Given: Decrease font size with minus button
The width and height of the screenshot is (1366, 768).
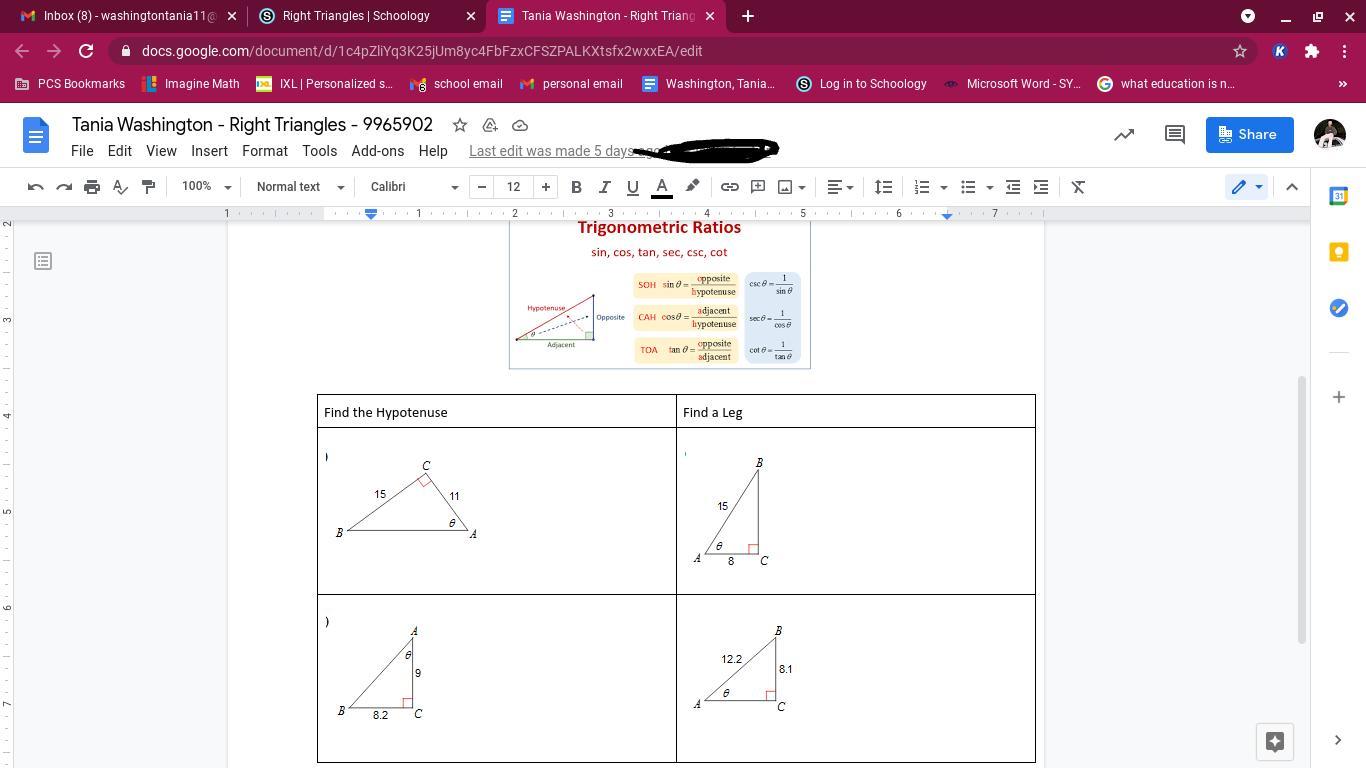Looking at the screenshot, I should click(x=482, y=187).
